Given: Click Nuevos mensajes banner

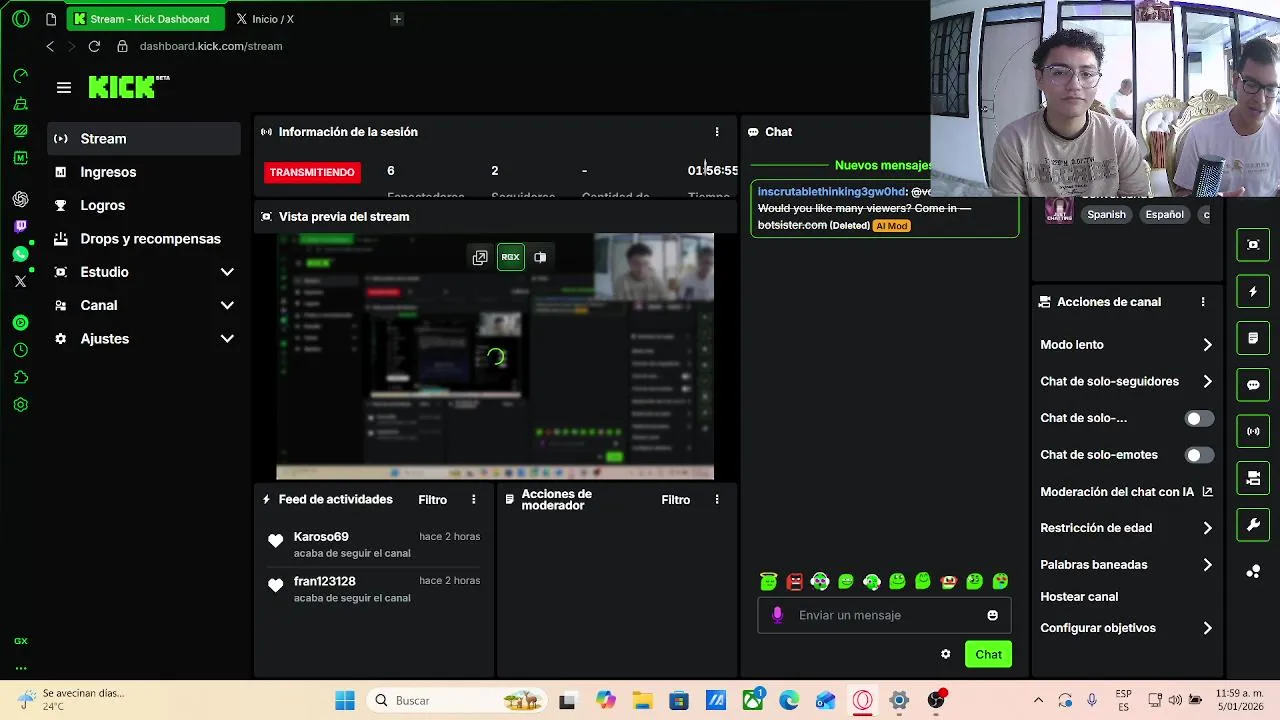Looking at the screenshot, I should coord(883,165).
